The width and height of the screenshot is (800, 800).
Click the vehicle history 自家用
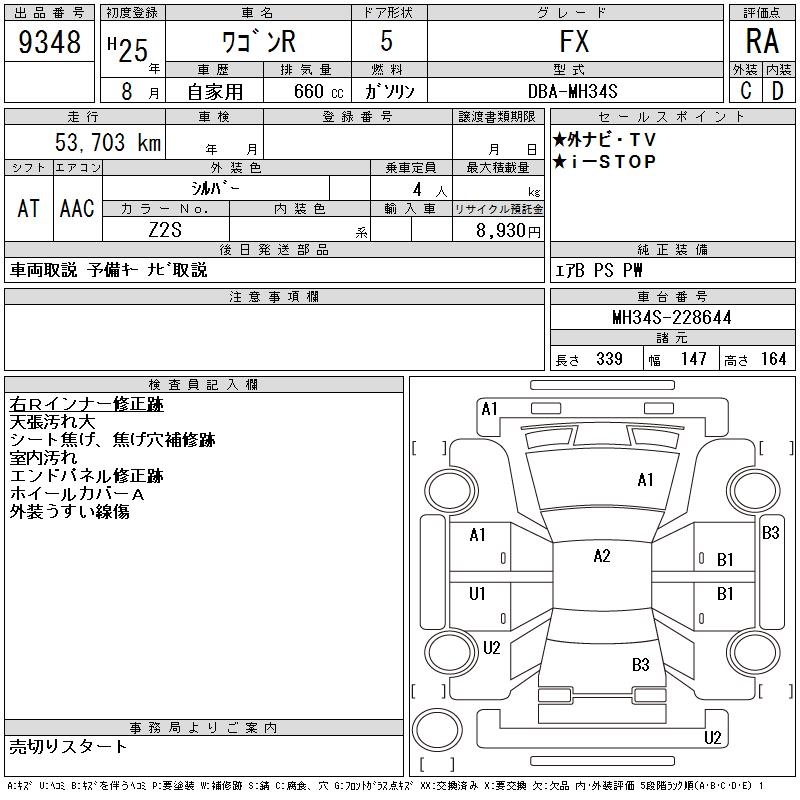click(215, 92)
